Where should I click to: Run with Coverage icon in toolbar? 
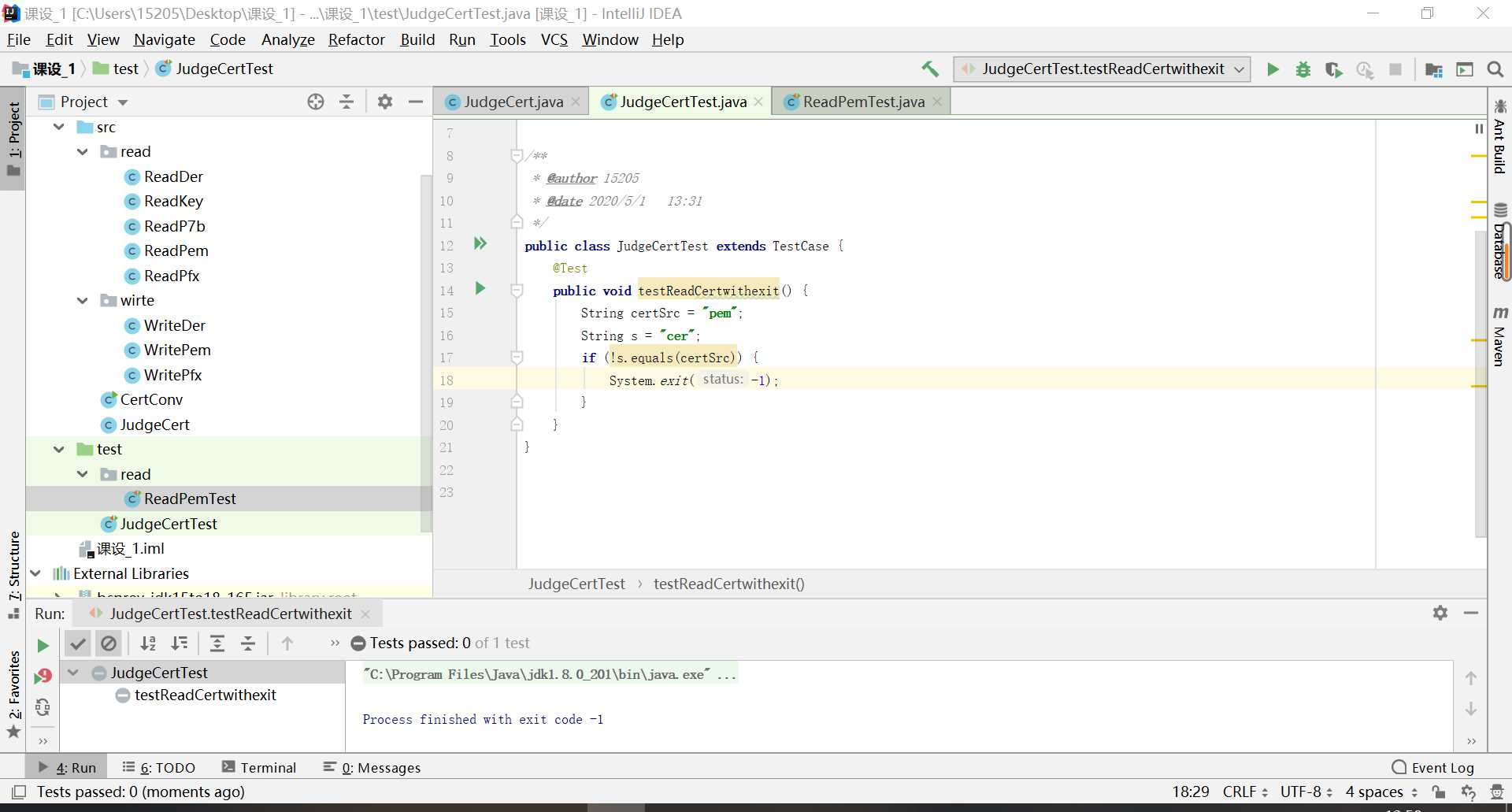pos(1334,69)
